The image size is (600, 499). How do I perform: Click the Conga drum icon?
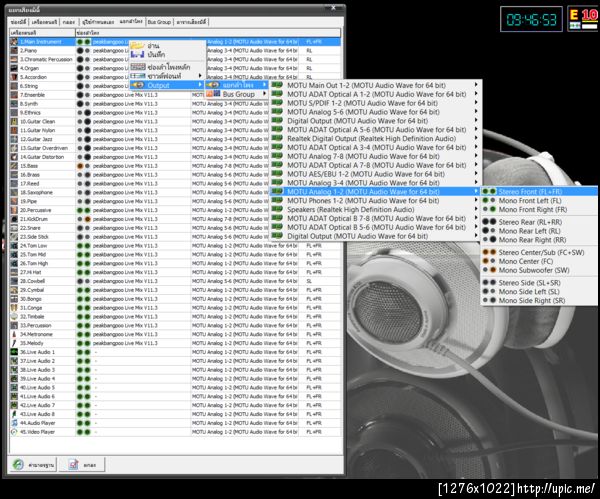[x=14, y=308]
